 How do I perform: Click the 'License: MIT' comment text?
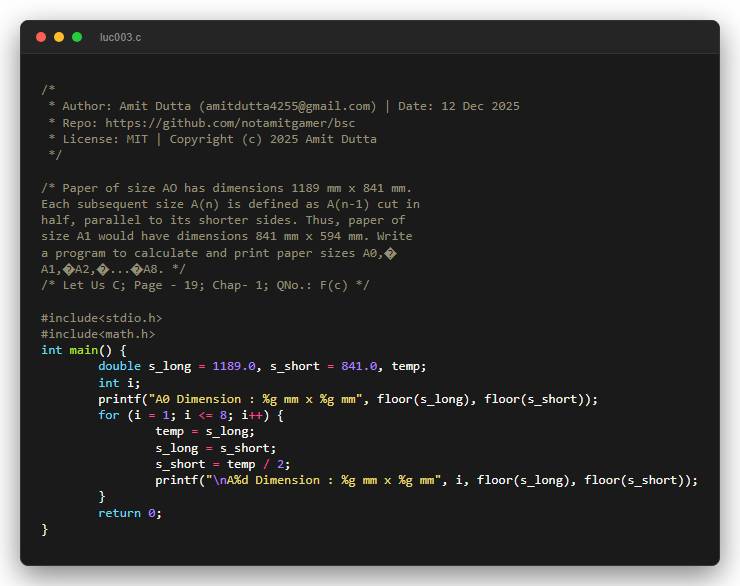[105, 139]
